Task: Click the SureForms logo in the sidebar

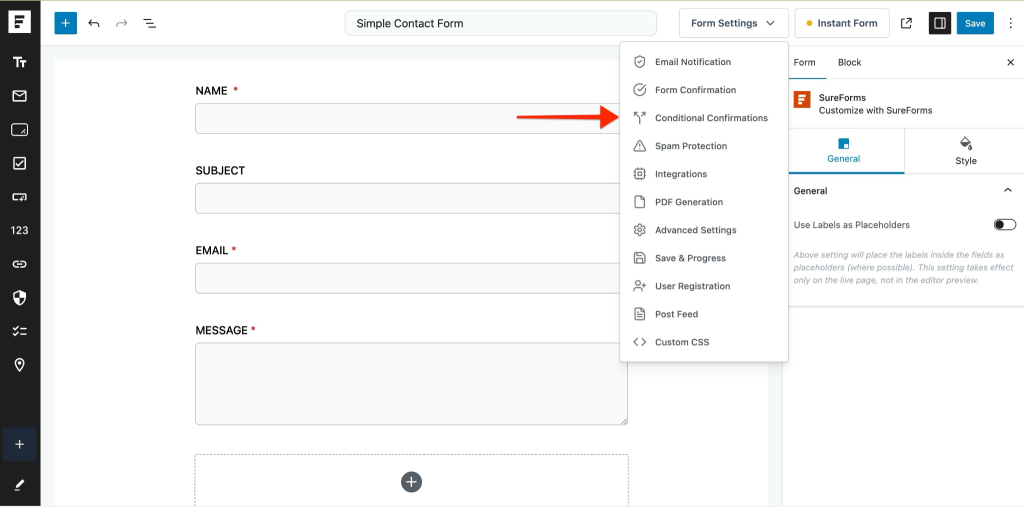Action: pyautogui.click(x=20, y=22)
